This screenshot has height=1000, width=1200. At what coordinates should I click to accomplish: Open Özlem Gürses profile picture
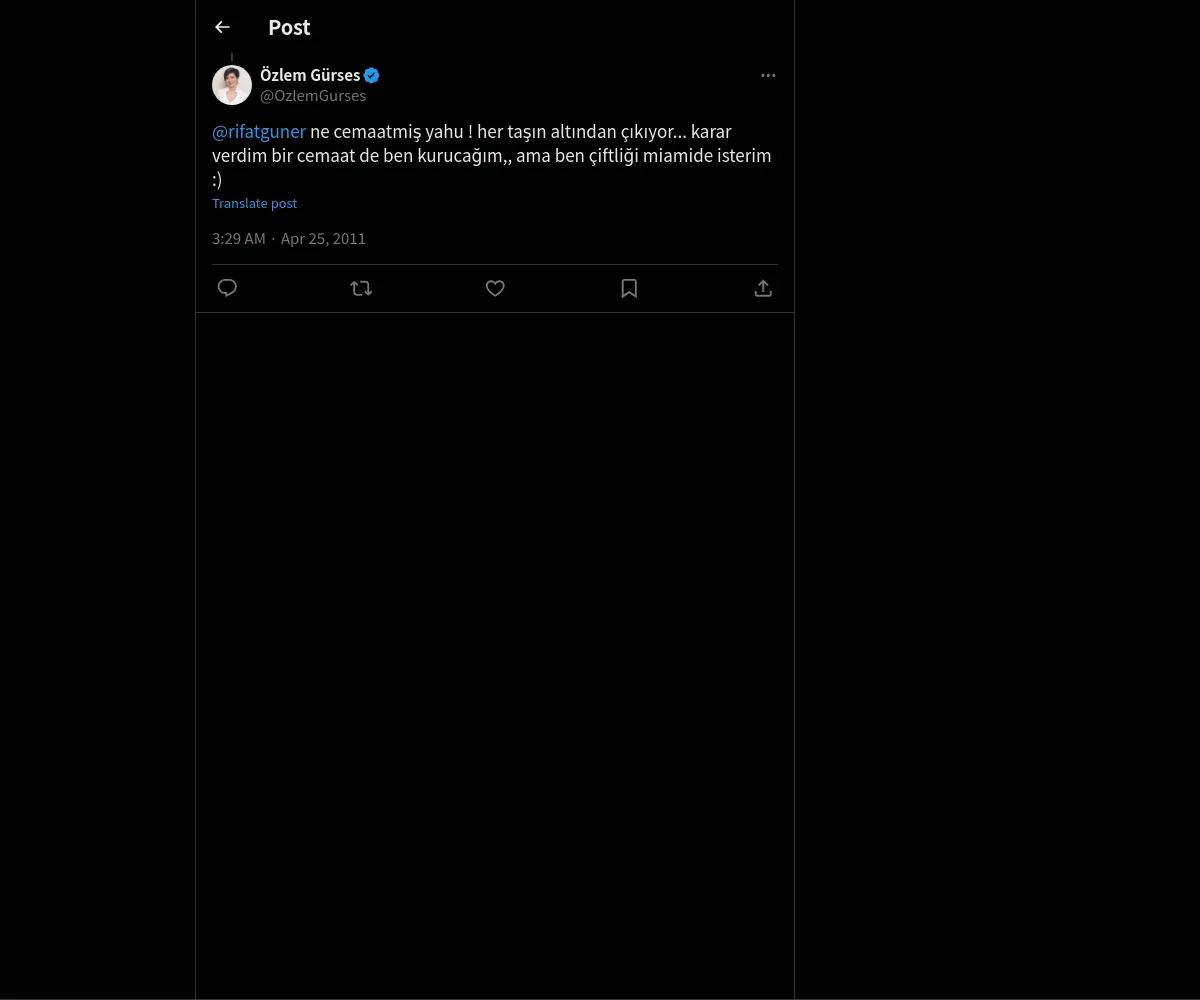tap(232, 85)
